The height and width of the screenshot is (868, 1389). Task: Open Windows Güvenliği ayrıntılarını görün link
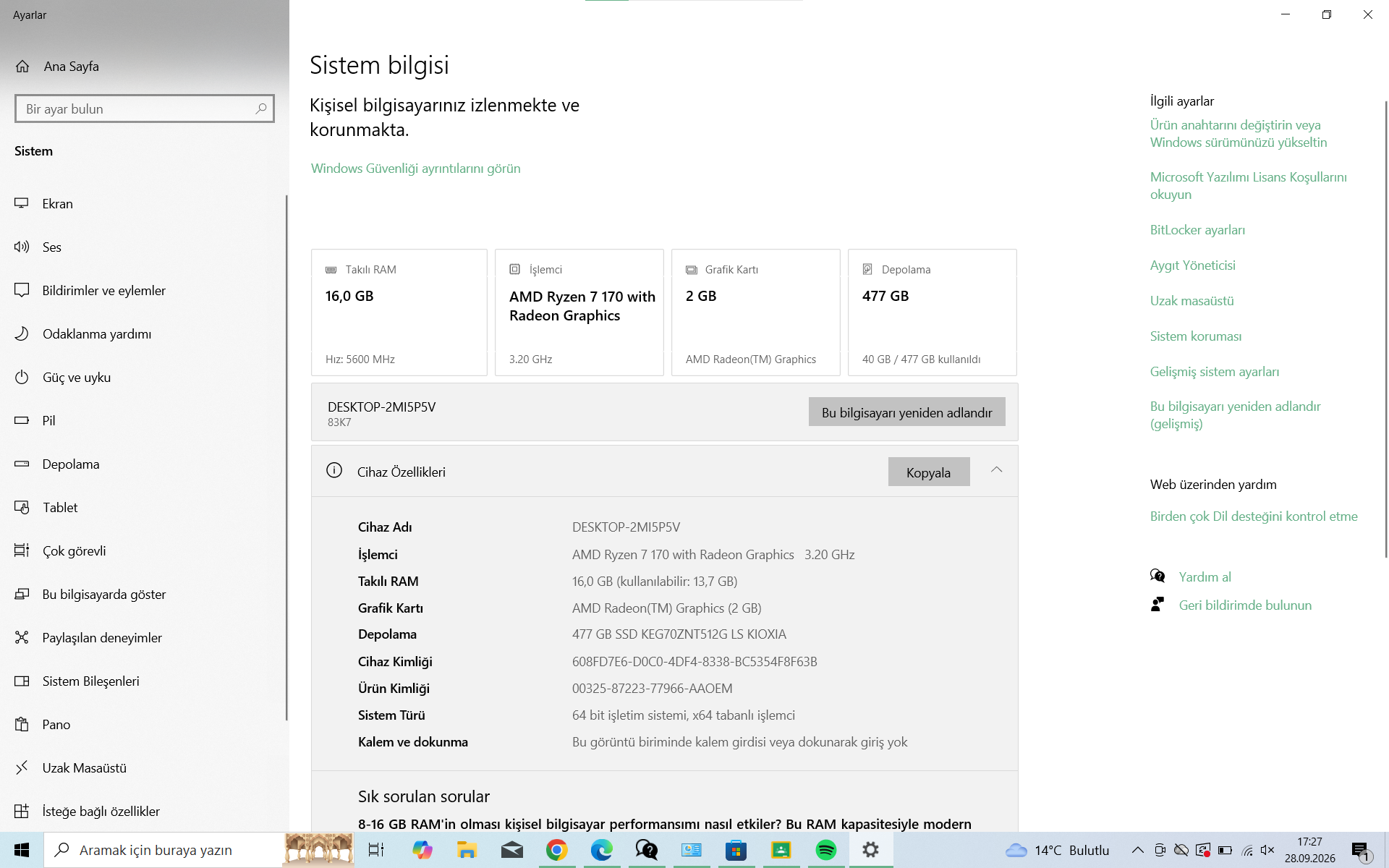[x=416, y=168]
